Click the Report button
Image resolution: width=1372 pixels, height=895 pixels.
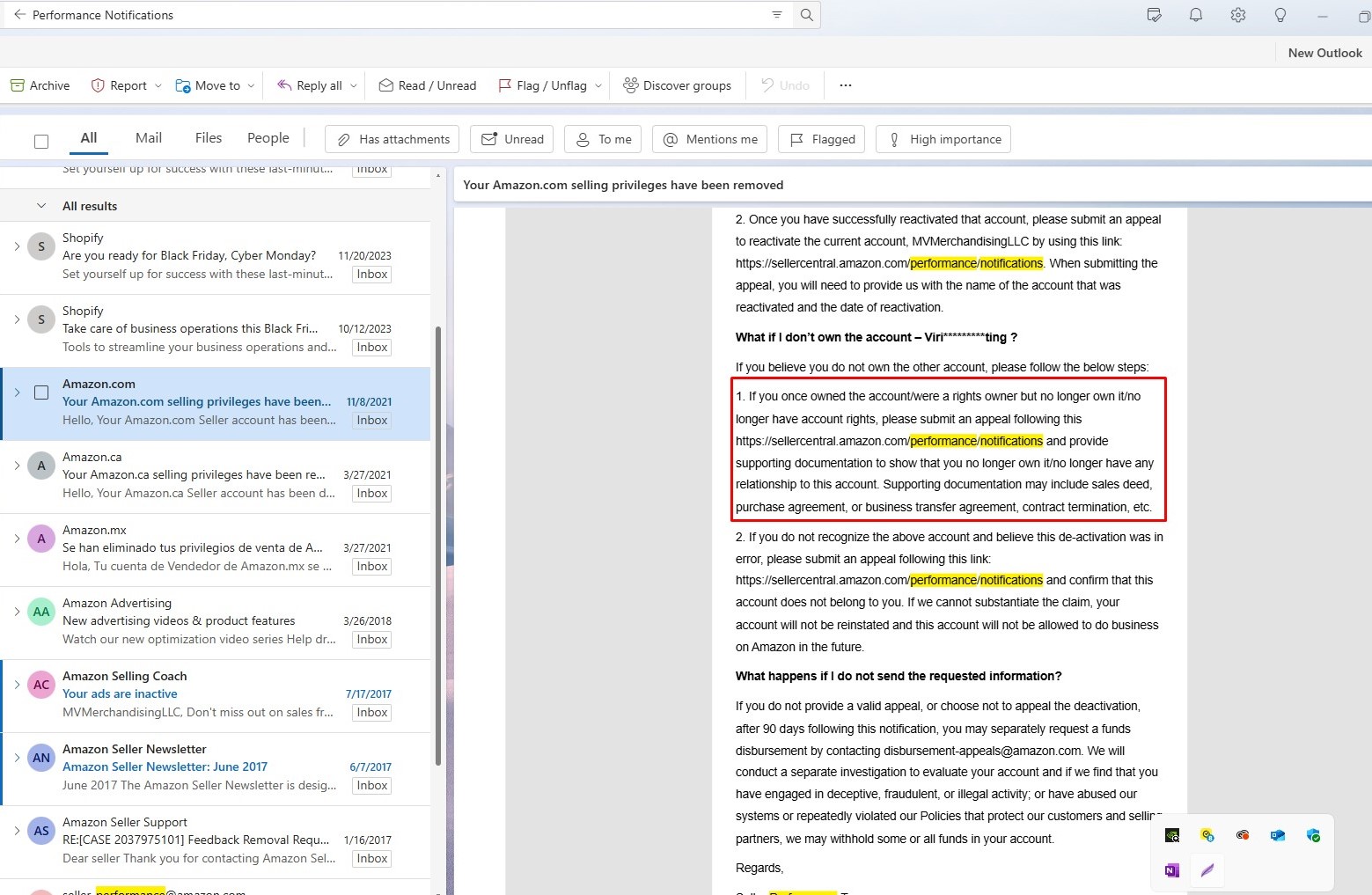[x=120, y=85]
